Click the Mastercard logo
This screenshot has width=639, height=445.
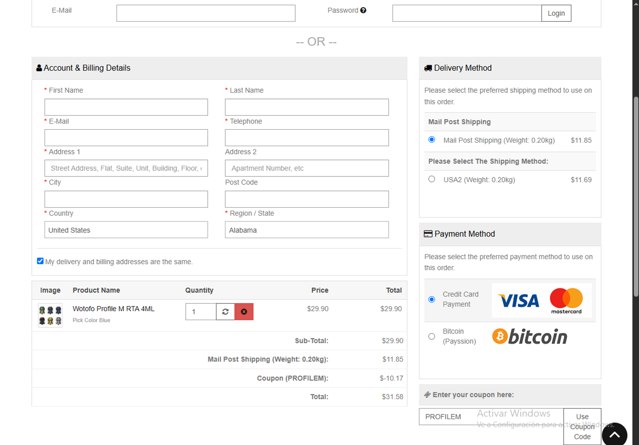(566, 301)
